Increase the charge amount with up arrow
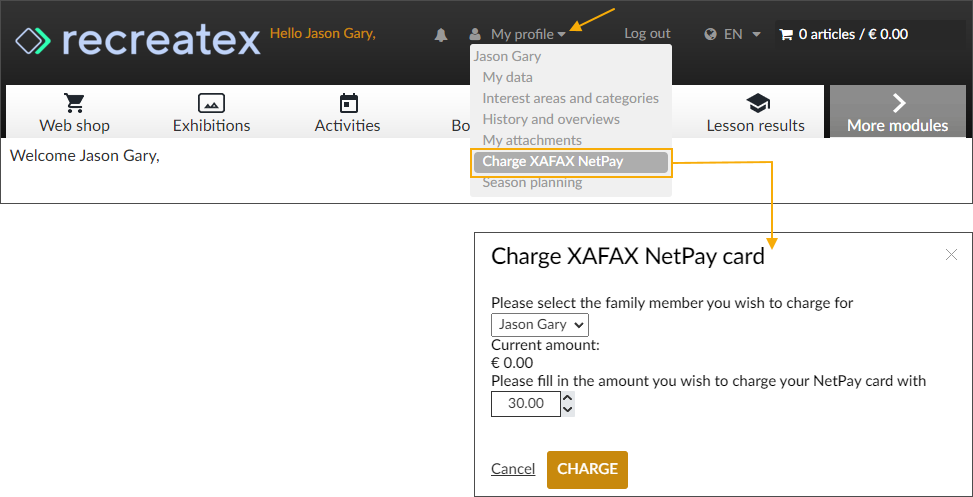Image resolution: width=973 pixels, height=497 pixels. coord(568,397)
